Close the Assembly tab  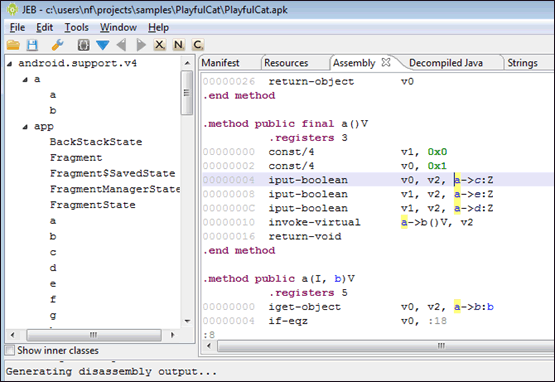tap(386, 62)
